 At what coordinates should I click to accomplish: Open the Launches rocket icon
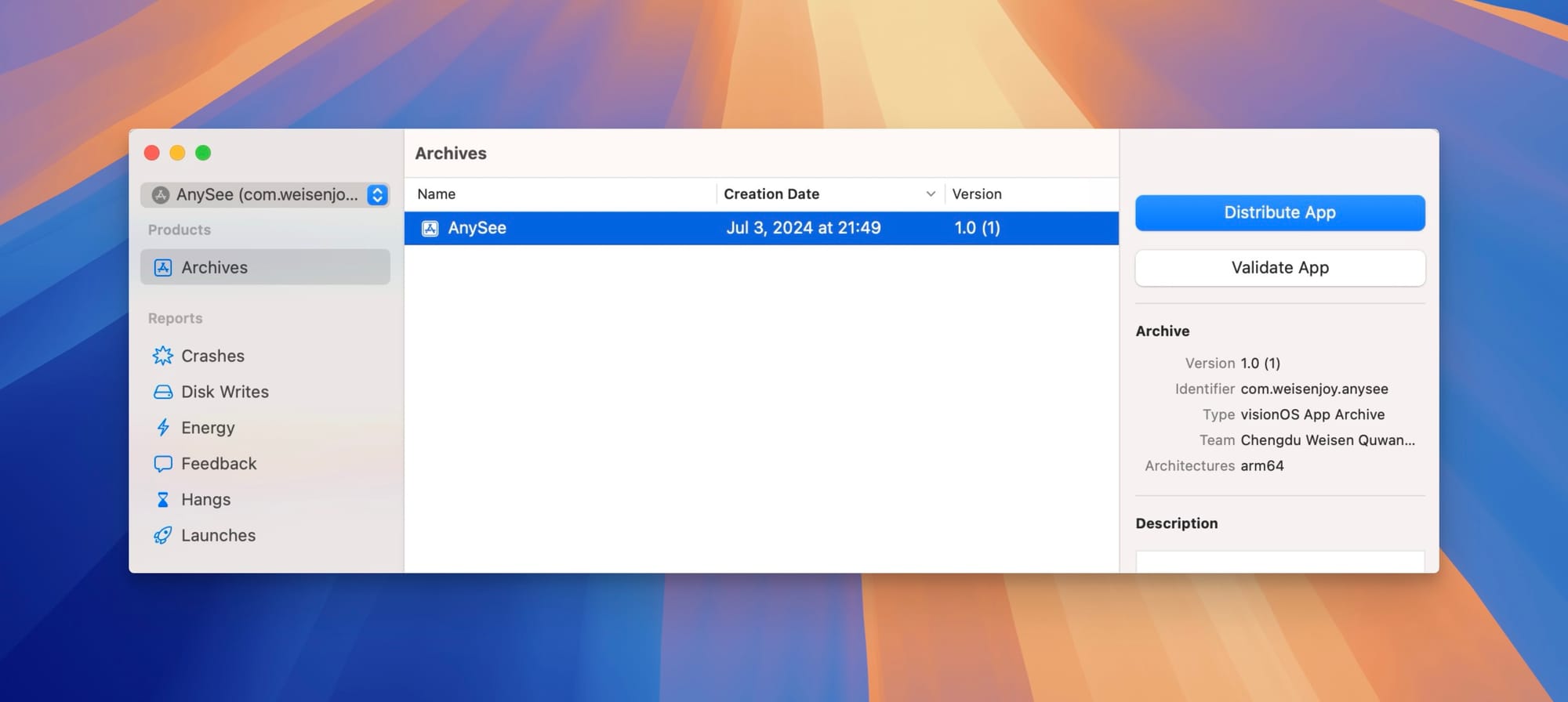click(x=162, y=536)
